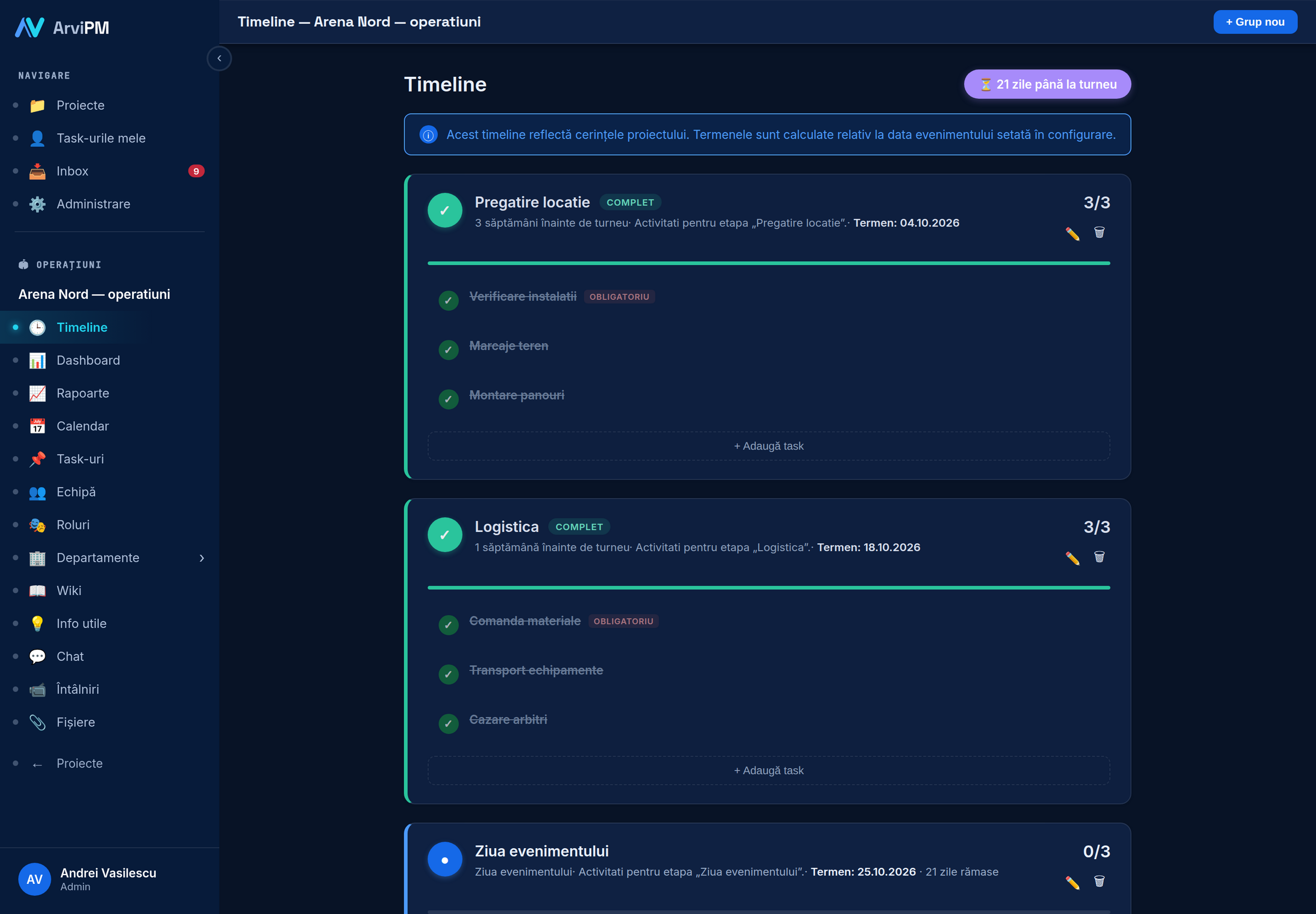The height and width of the screenshot is (914, 1316).
Task: Click the Calendar icon in the sidebar
Action: pyautogui.click(x=37, y=426)
